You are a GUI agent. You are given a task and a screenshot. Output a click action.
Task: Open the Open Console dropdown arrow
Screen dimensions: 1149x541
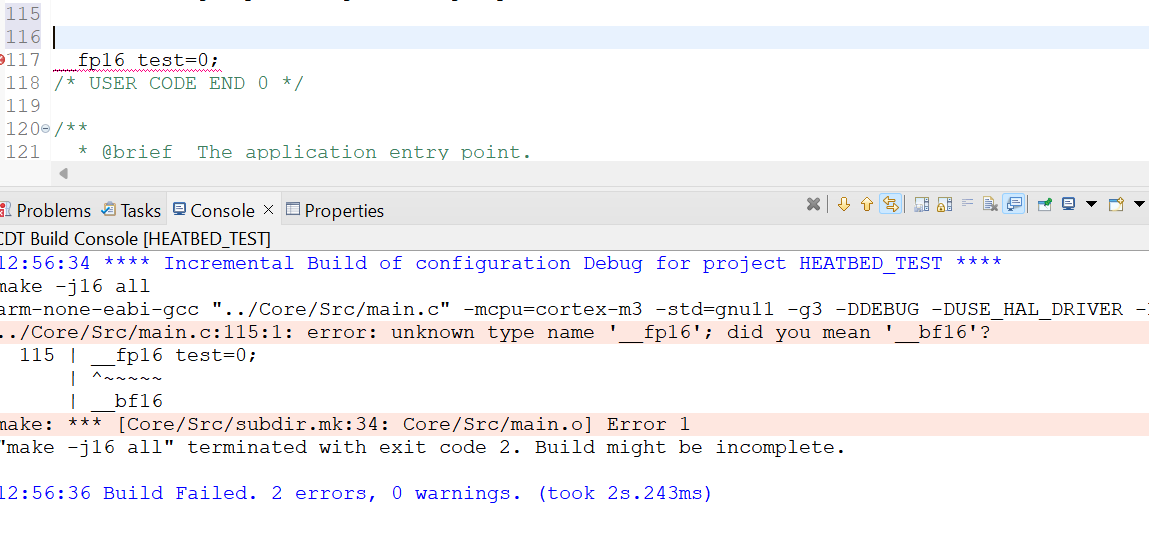1139,204
